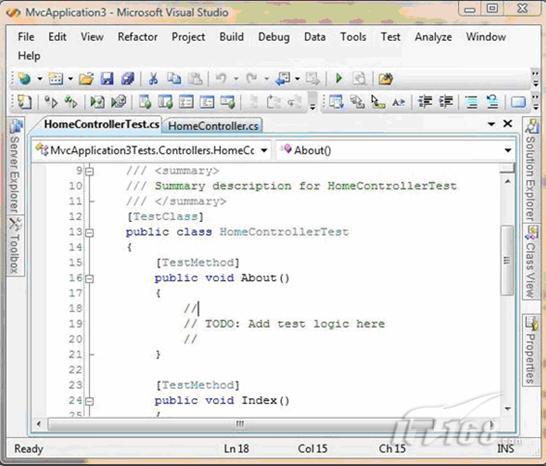Click the Cut scissors icon
The width and height of the screenshot is (546, 466).
click(153, 79)
